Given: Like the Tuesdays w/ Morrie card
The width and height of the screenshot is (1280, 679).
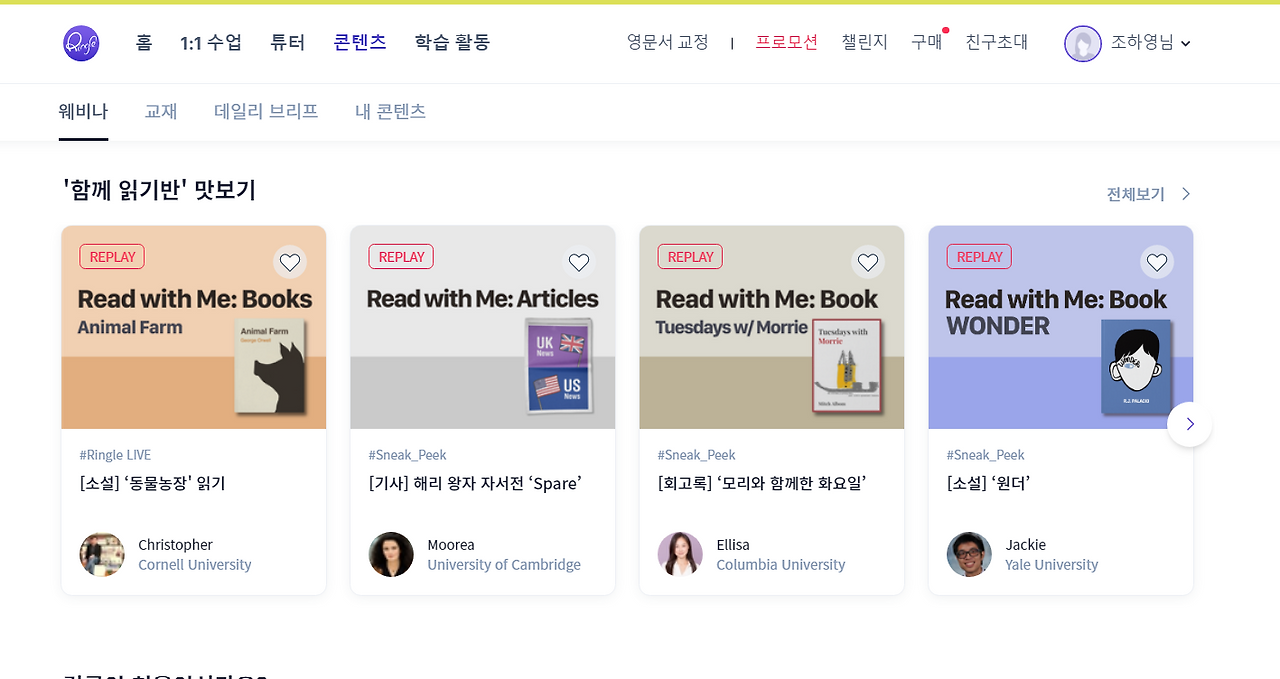Looking at the screenshot, I should tap(868, 263).
